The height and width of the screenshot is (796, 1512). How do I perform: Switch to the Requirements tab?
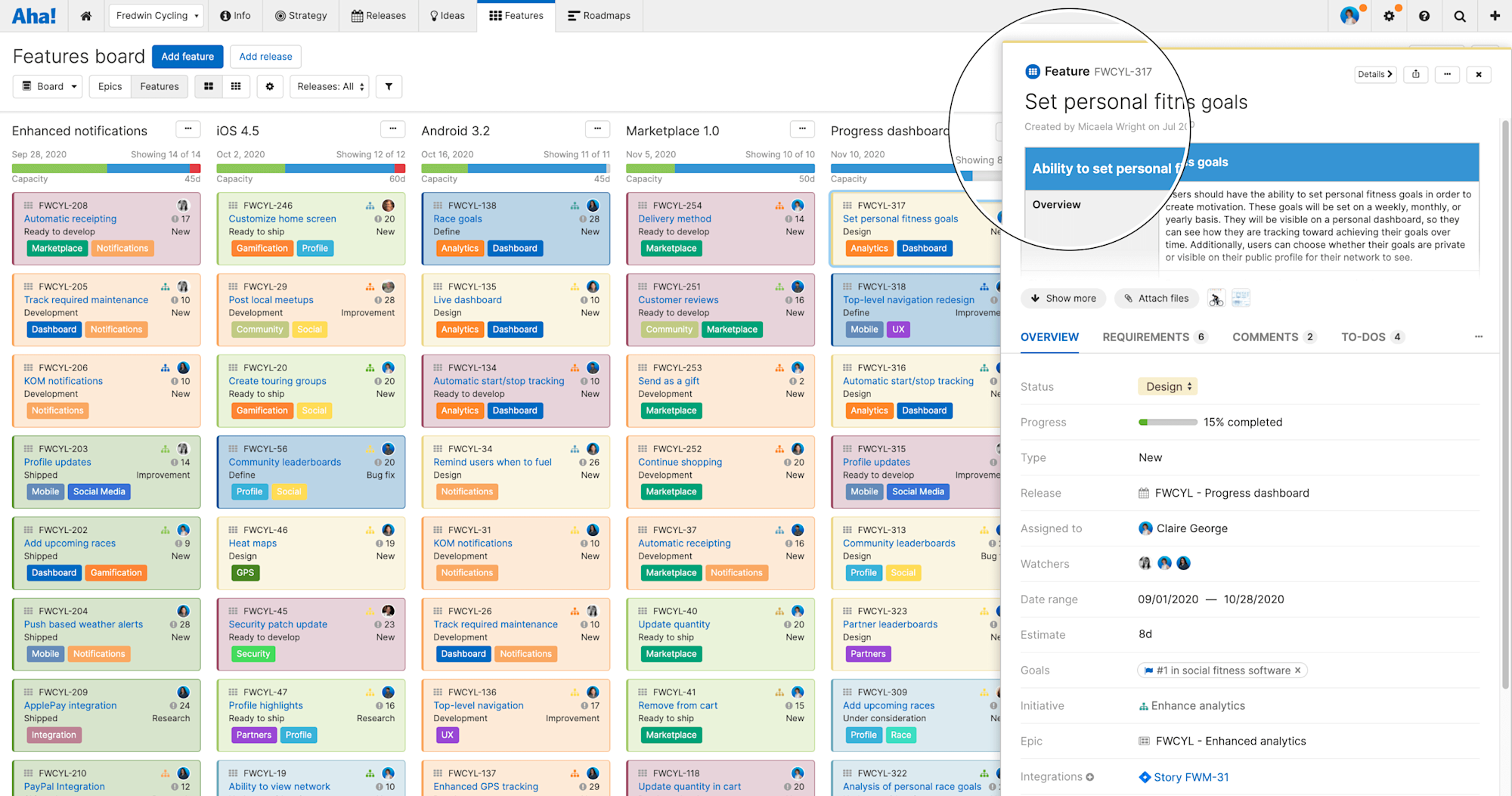pyautogui.click(x=1146, y=337)
